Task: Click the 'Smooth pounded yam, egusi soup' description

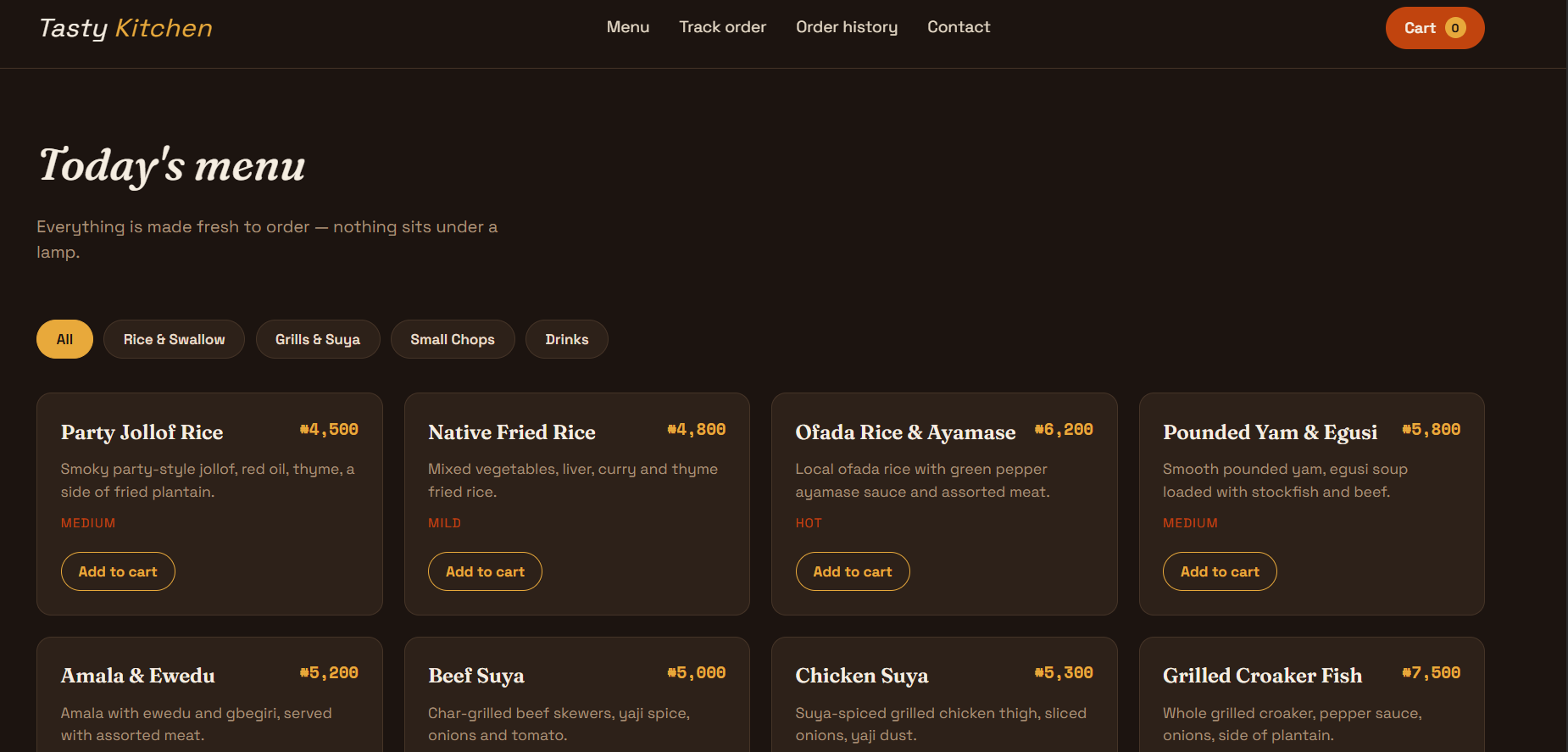Action: pyautogui.click(x=1285, y=481)
